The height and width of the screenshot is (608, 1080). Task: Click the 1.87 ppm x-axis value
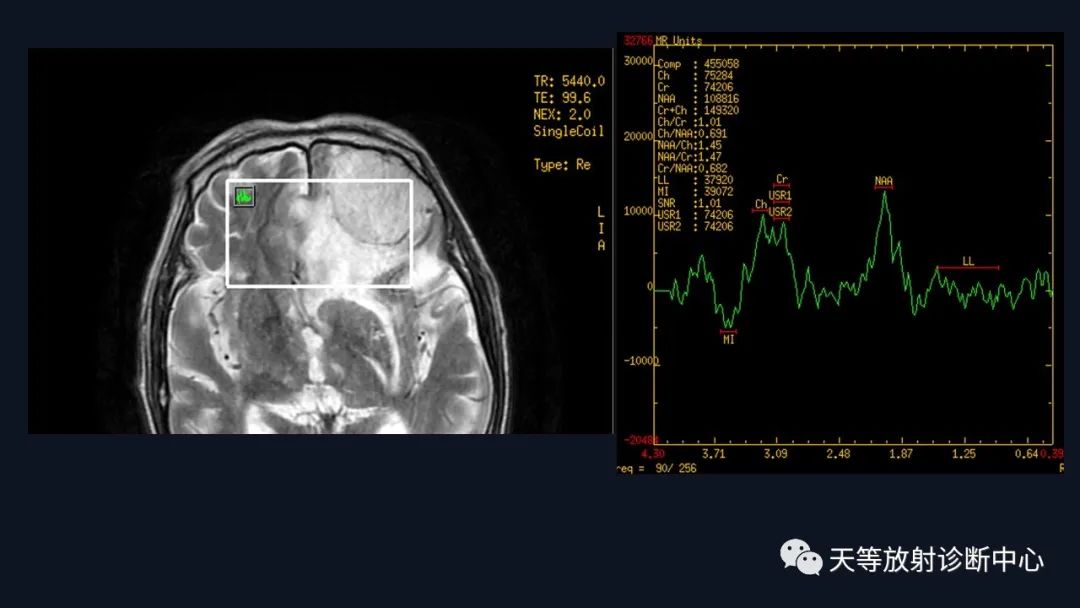click(x=901, y=454)
